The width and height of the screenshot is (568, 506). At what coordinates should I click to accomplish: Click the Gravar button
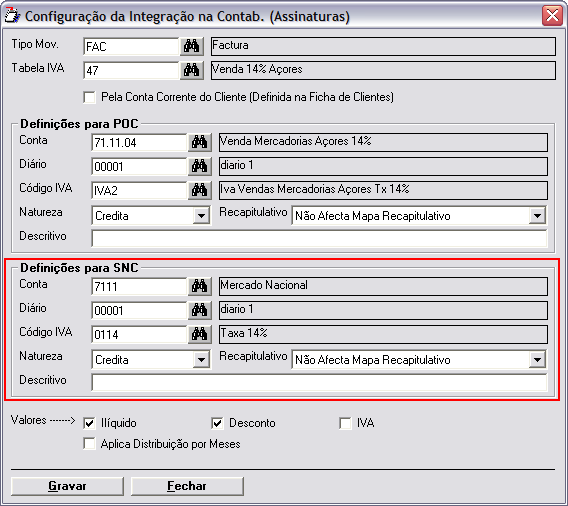coord(67,486)
